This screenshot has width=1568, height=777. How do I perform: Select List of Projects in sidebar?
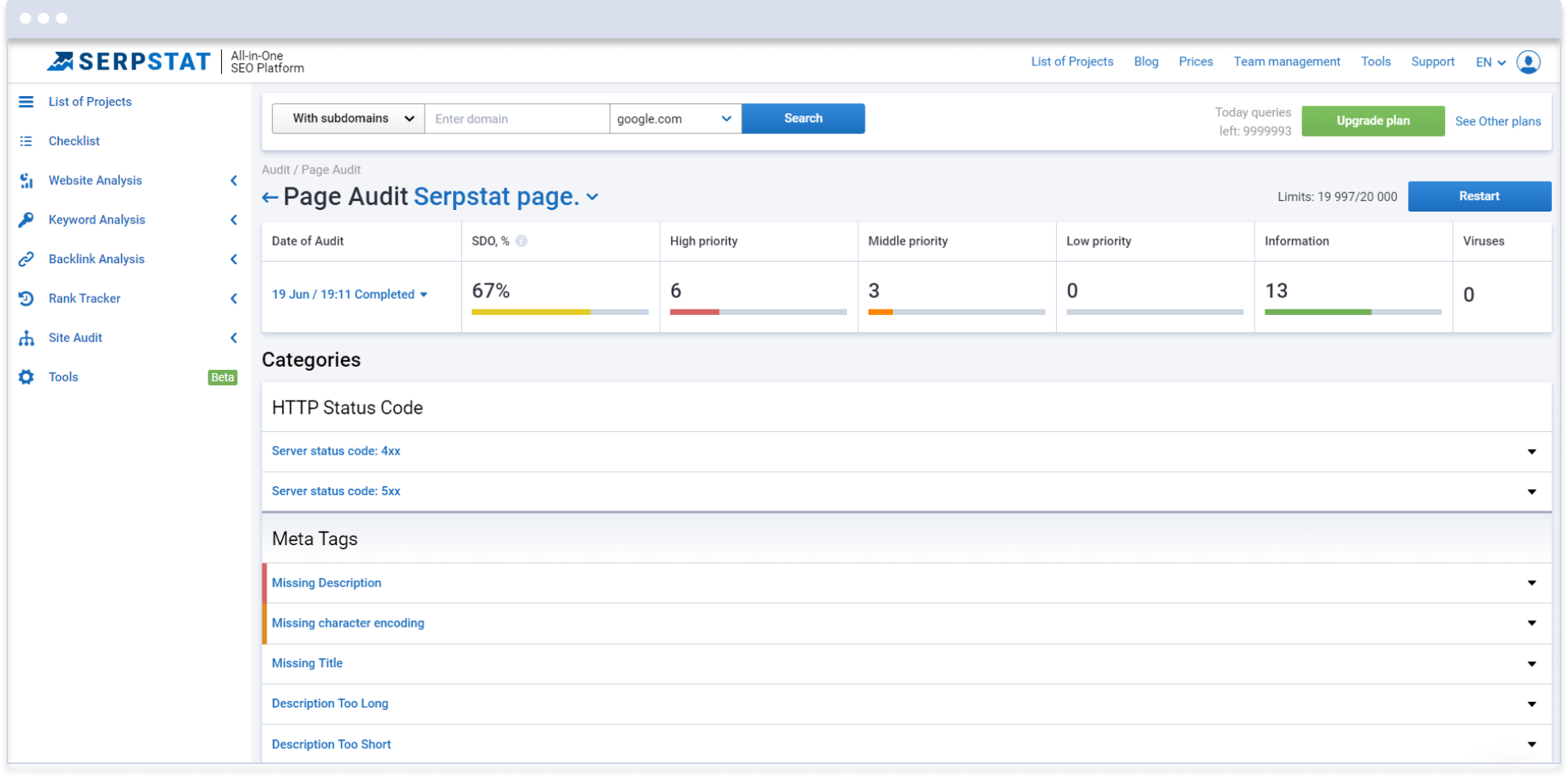tap(90, 102)
